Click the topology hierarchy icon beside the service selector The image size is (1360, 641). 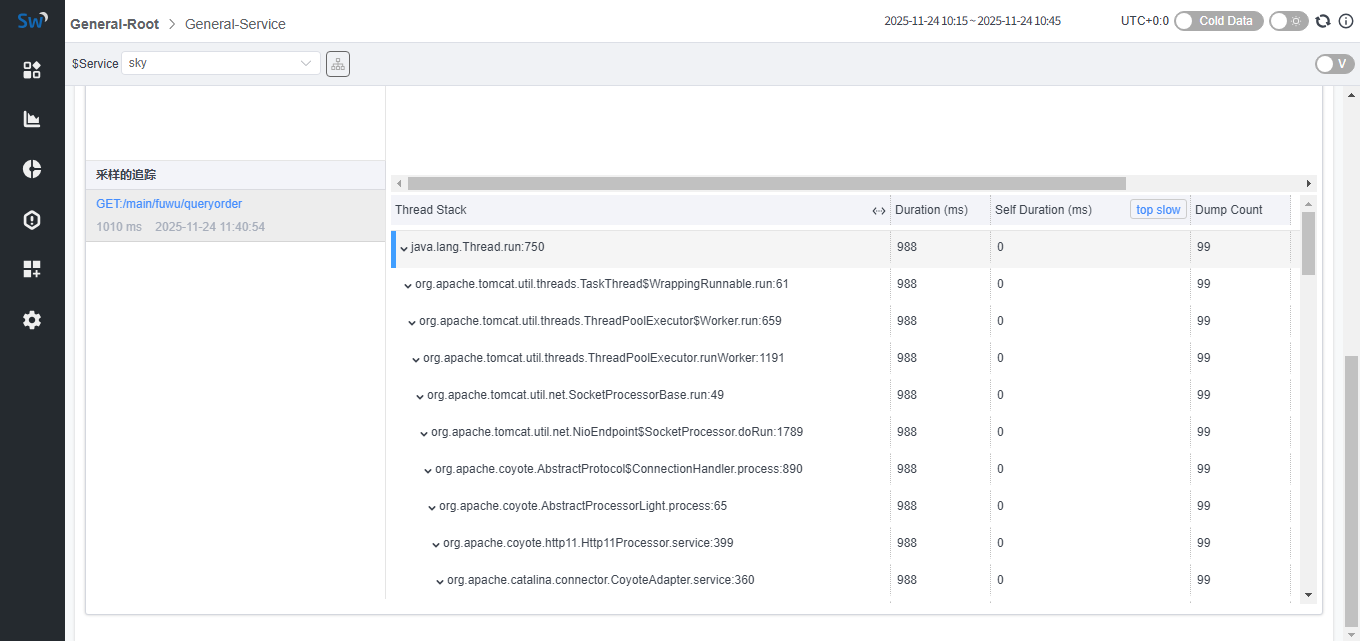(x=338, y=64)
